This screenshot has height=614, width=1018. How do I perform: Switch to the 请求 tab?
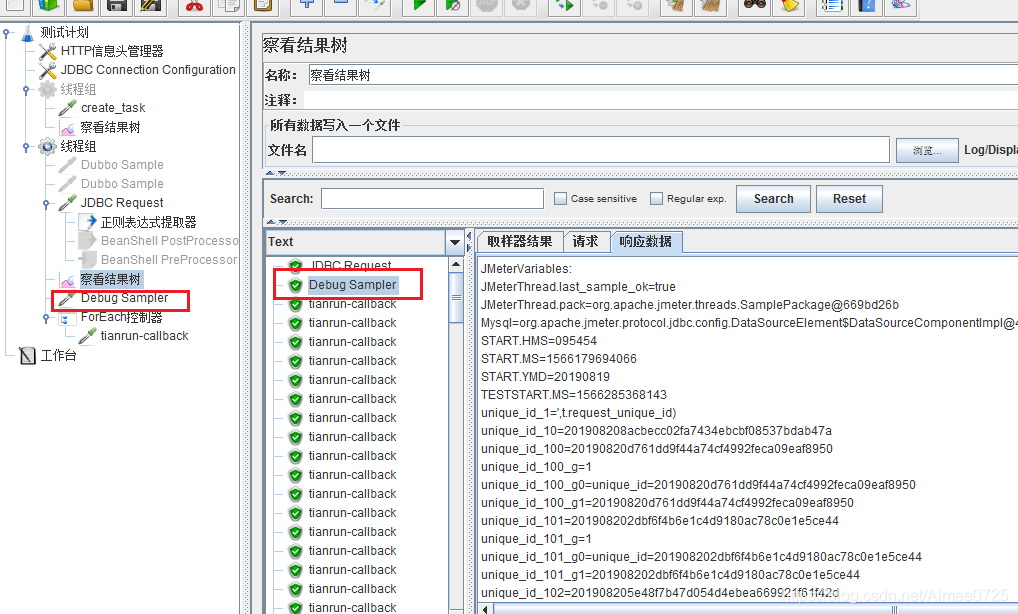[x=586, y=241]
